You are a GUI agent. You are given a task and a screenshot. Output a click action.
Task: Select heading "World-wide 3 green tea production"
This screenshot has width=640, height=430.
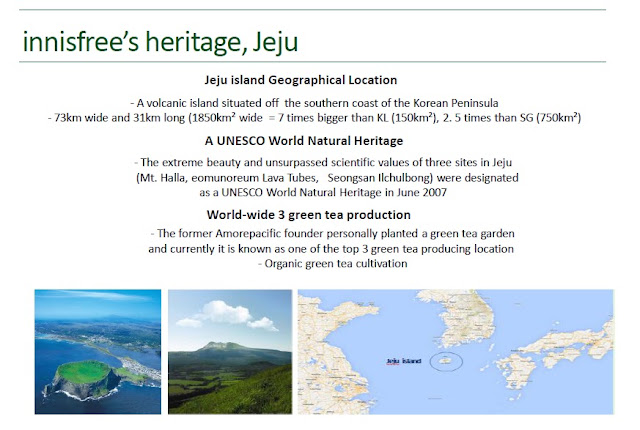309,215
